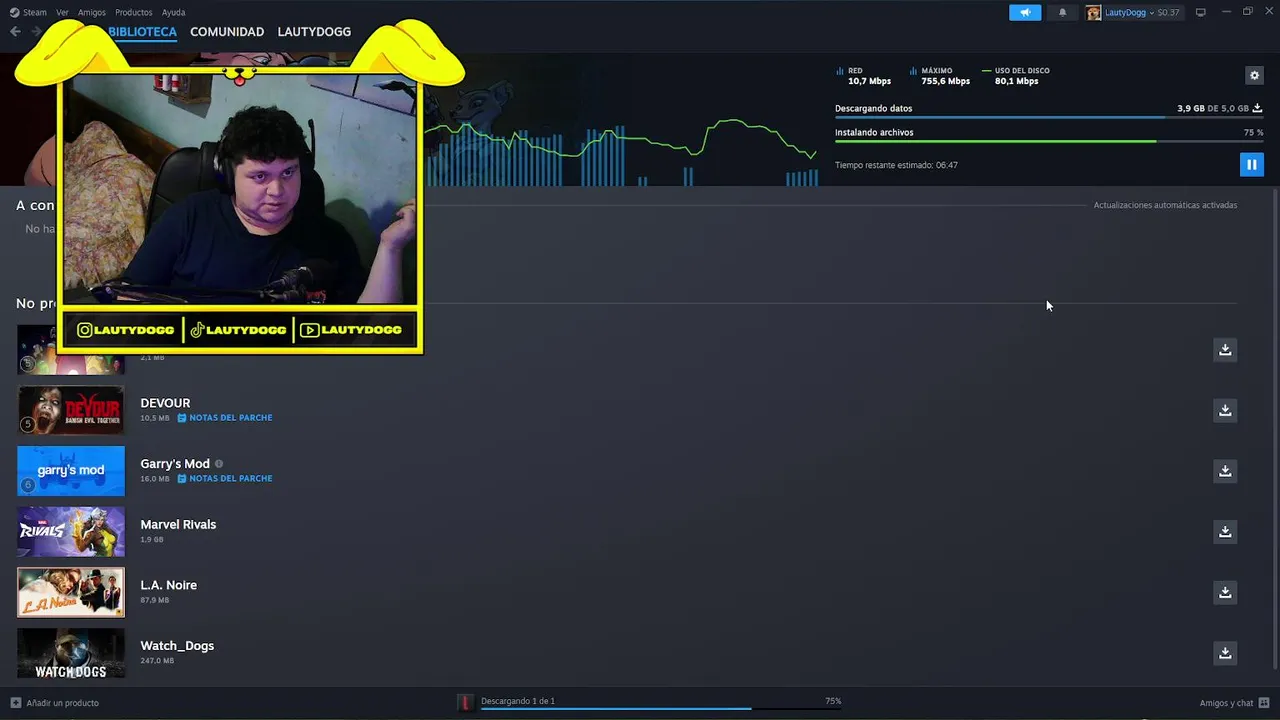Click the Garry's Mod thumbnail
Image resolution: width=1280 pixels, height=720 pixels.
(71, 471)
